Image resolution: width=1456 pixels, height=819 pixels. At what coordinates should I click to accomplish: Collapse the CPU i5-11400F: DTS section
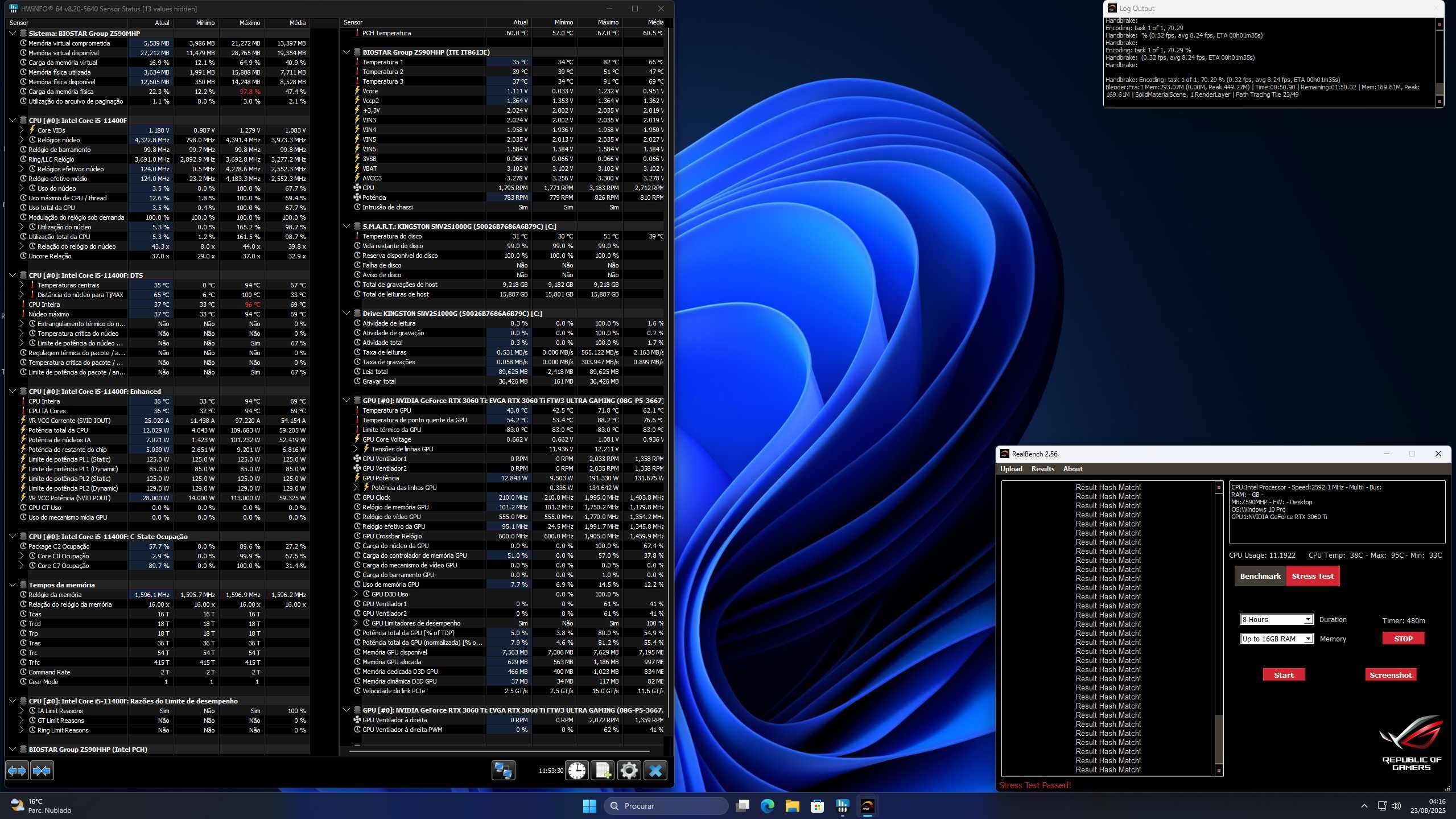pyautogui.click(x=13, y=275)
